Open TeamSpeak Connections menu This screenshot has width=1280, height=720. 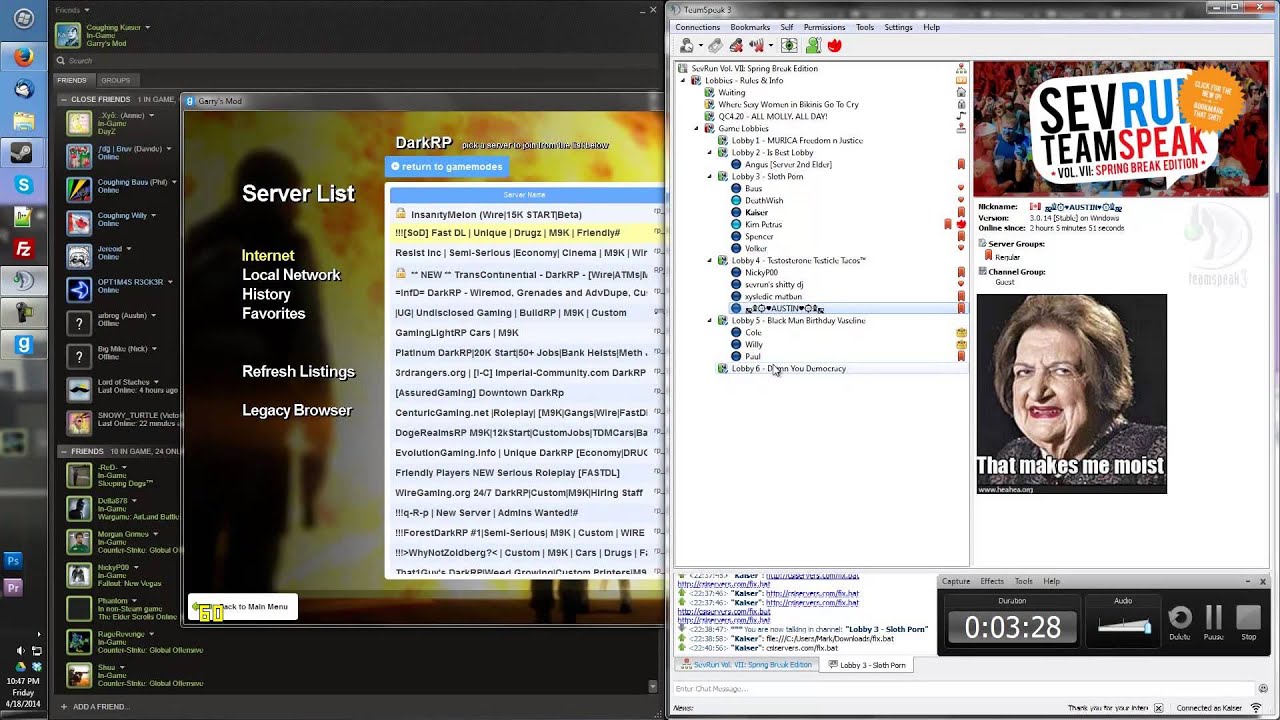(697, 27)
